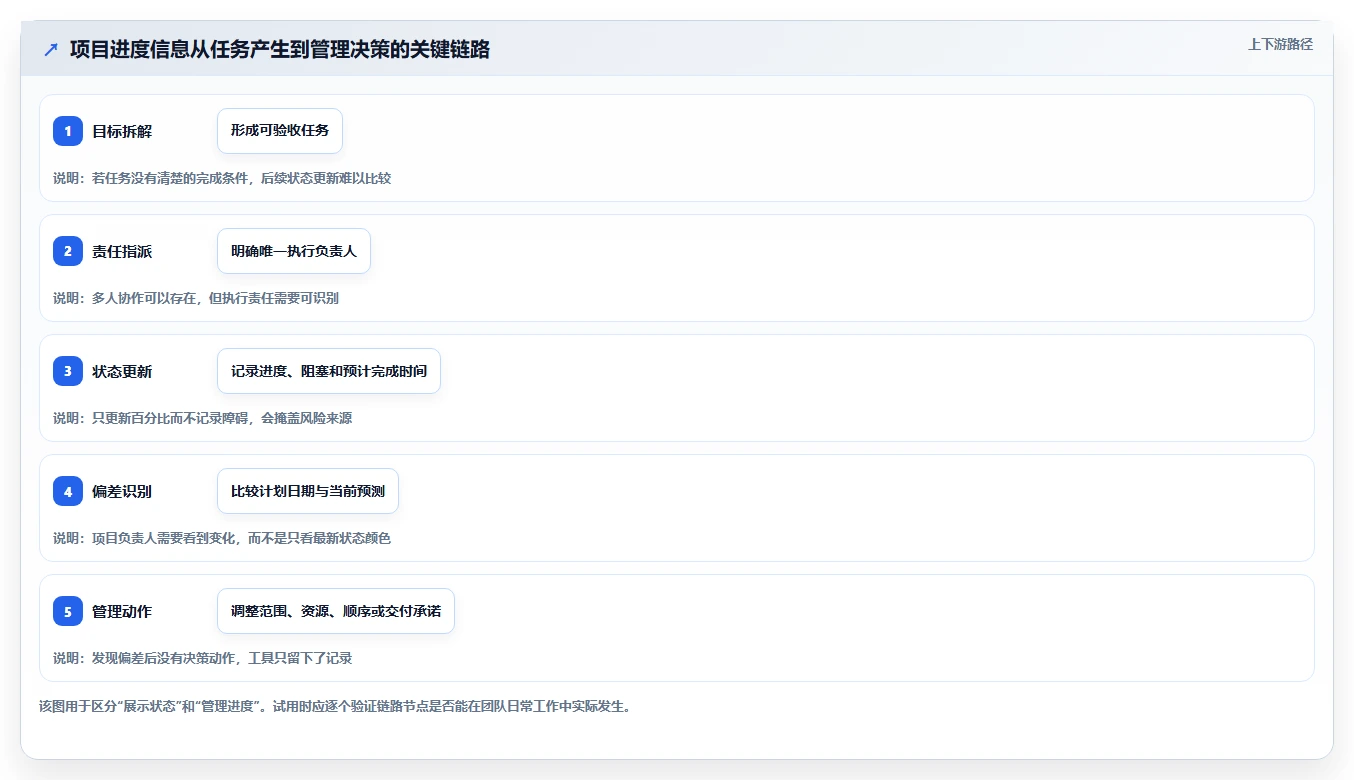This screenshot has height=780, width=1354.
Task: Click the step 4 number badge
Action: tap(68, 491)
